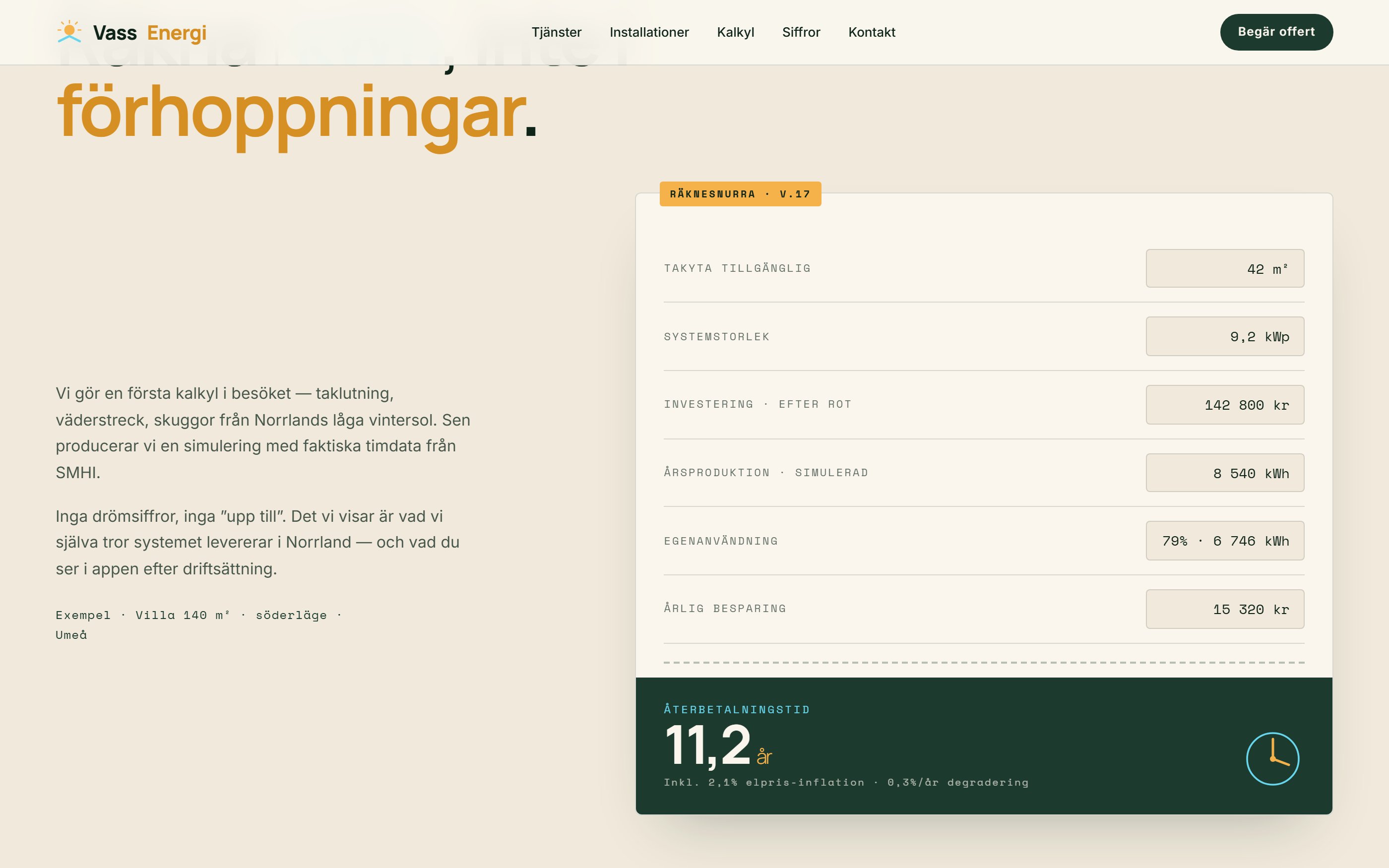1389x868 pixels.
Task: Click the Räknesnurra · v.17 badge
Action: click(740, 194)
